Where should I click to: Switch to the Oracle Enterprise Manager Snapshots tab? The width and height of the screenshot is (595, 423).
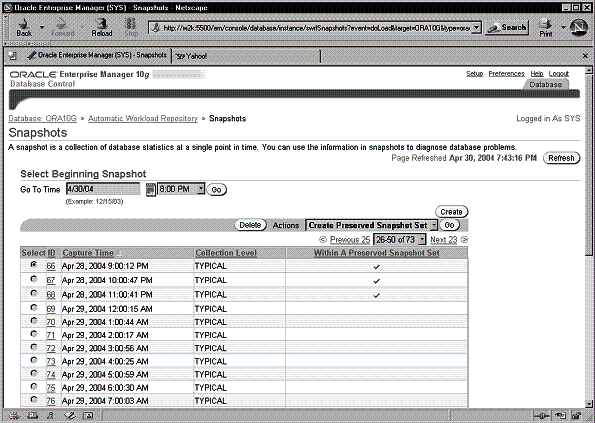point(96,55)
